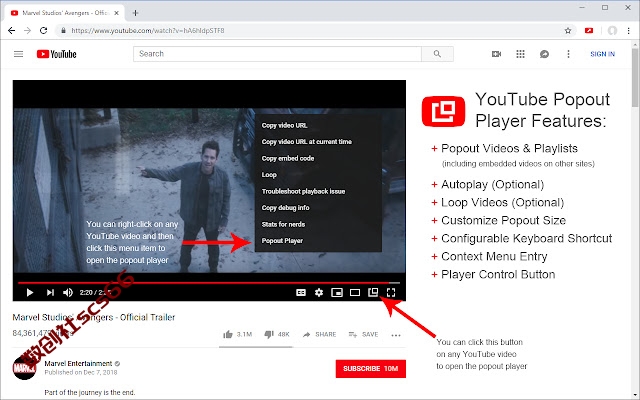Viewport: 640px width, 400px height.
Task: Go to the YouTube home logo
Action: [x=56, y=54]
